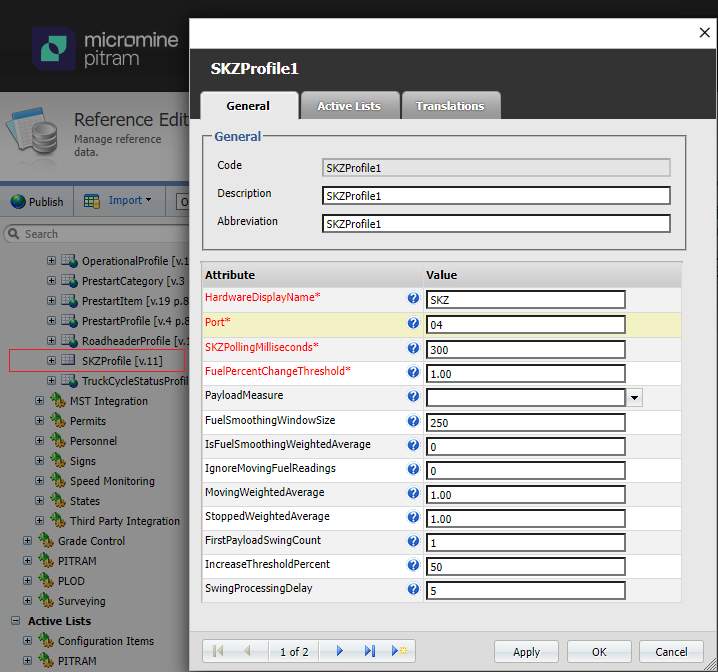This screenshot has height=672, width=718.
Task: Select the States tree item
Action: pyautogui.click(x=85, y=501)
